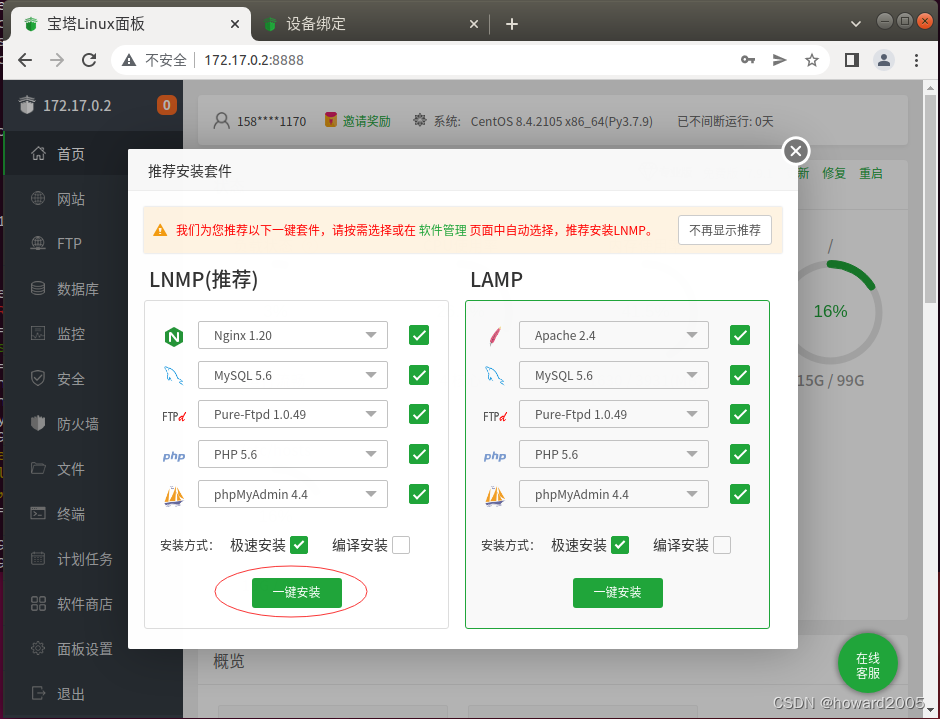
Task: Click the php icon in LAMP list
Action: 495,456
